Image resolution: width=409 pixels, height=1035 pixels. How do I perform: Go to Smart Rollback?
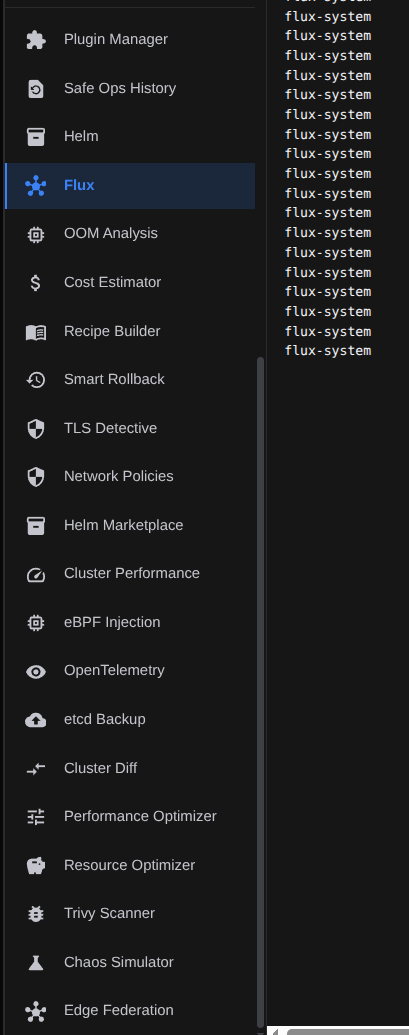click(130, 380)
